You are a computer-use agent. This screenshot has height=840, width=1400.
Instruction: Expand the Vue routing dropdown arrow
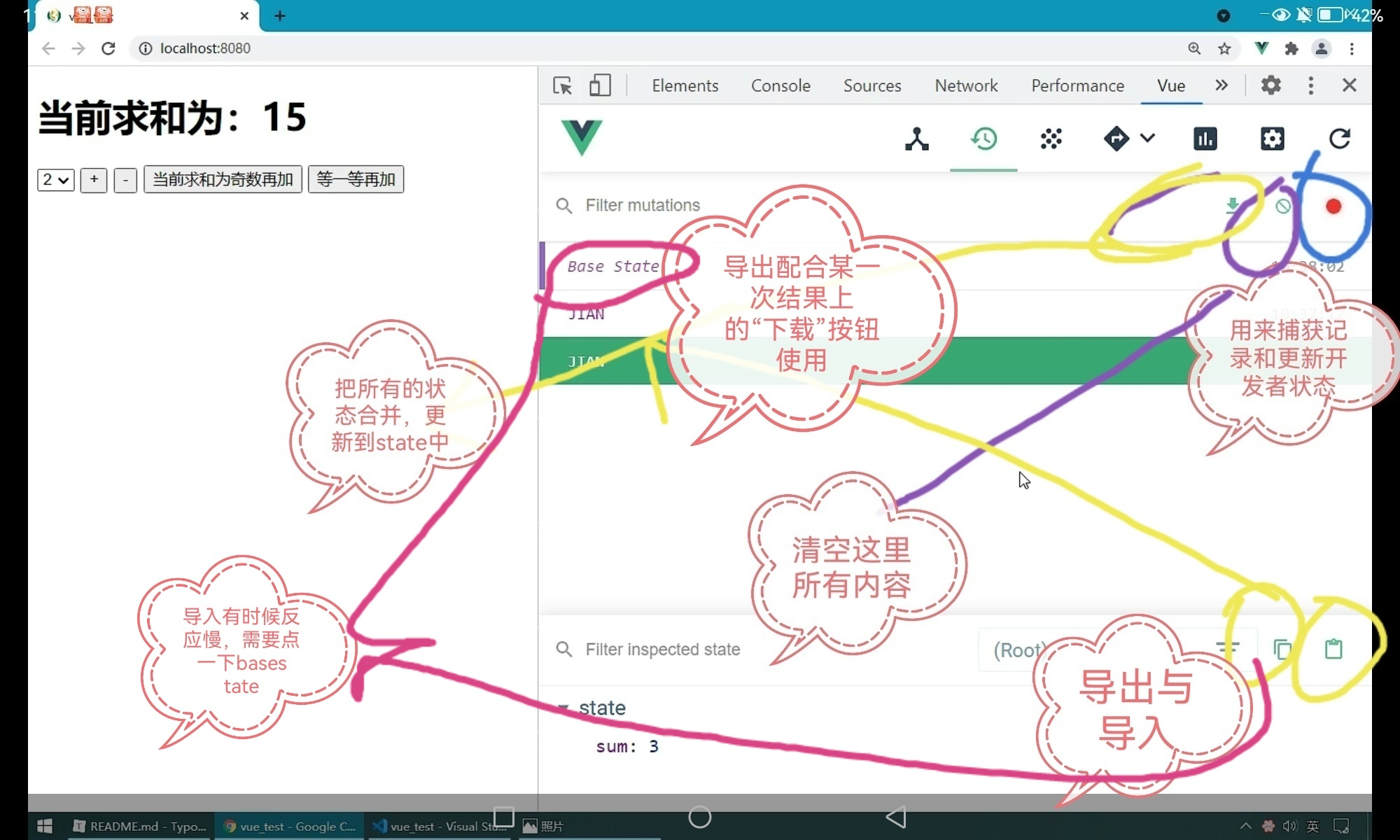1147,138
